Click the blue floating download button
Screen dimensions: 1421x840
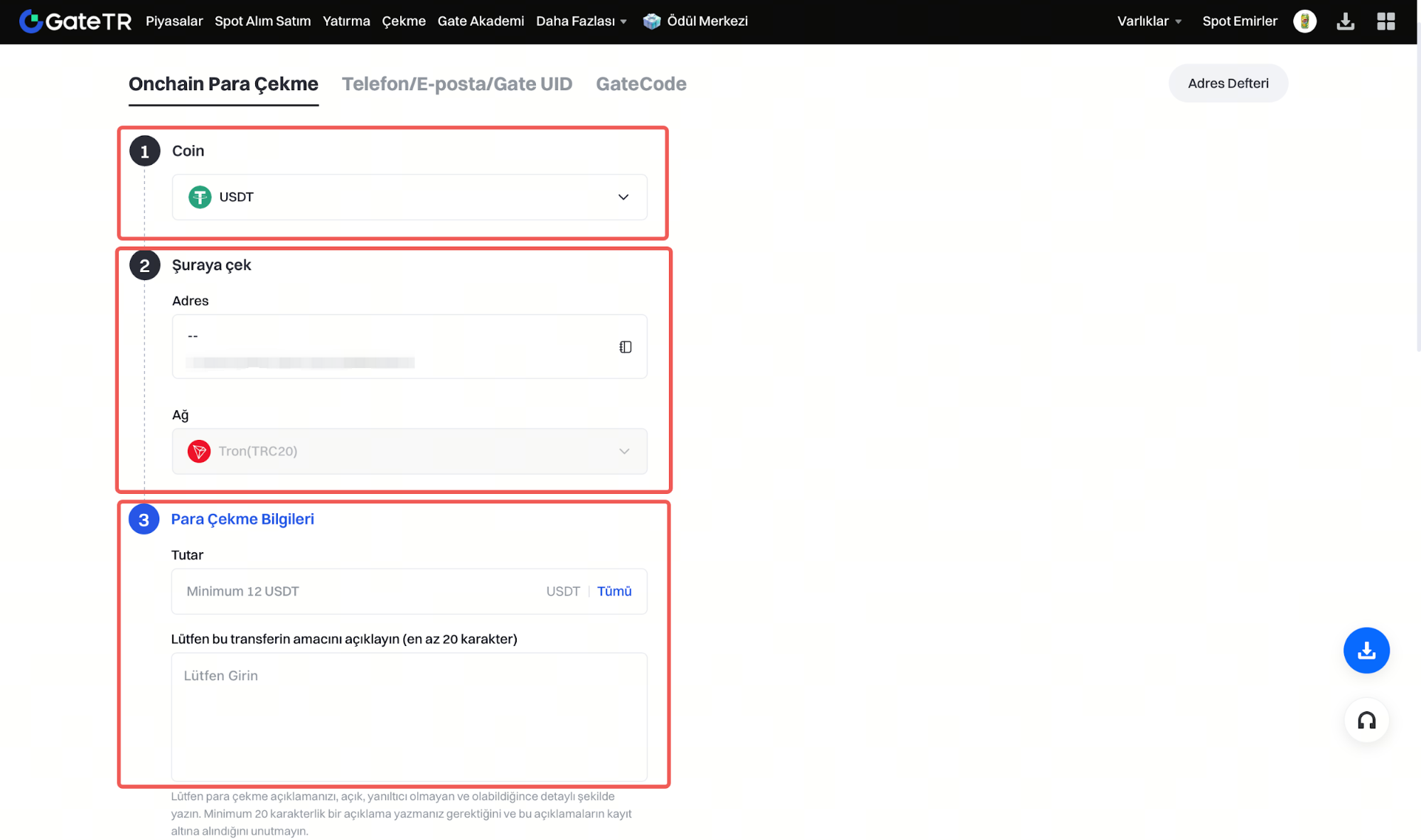point(1366,650)
